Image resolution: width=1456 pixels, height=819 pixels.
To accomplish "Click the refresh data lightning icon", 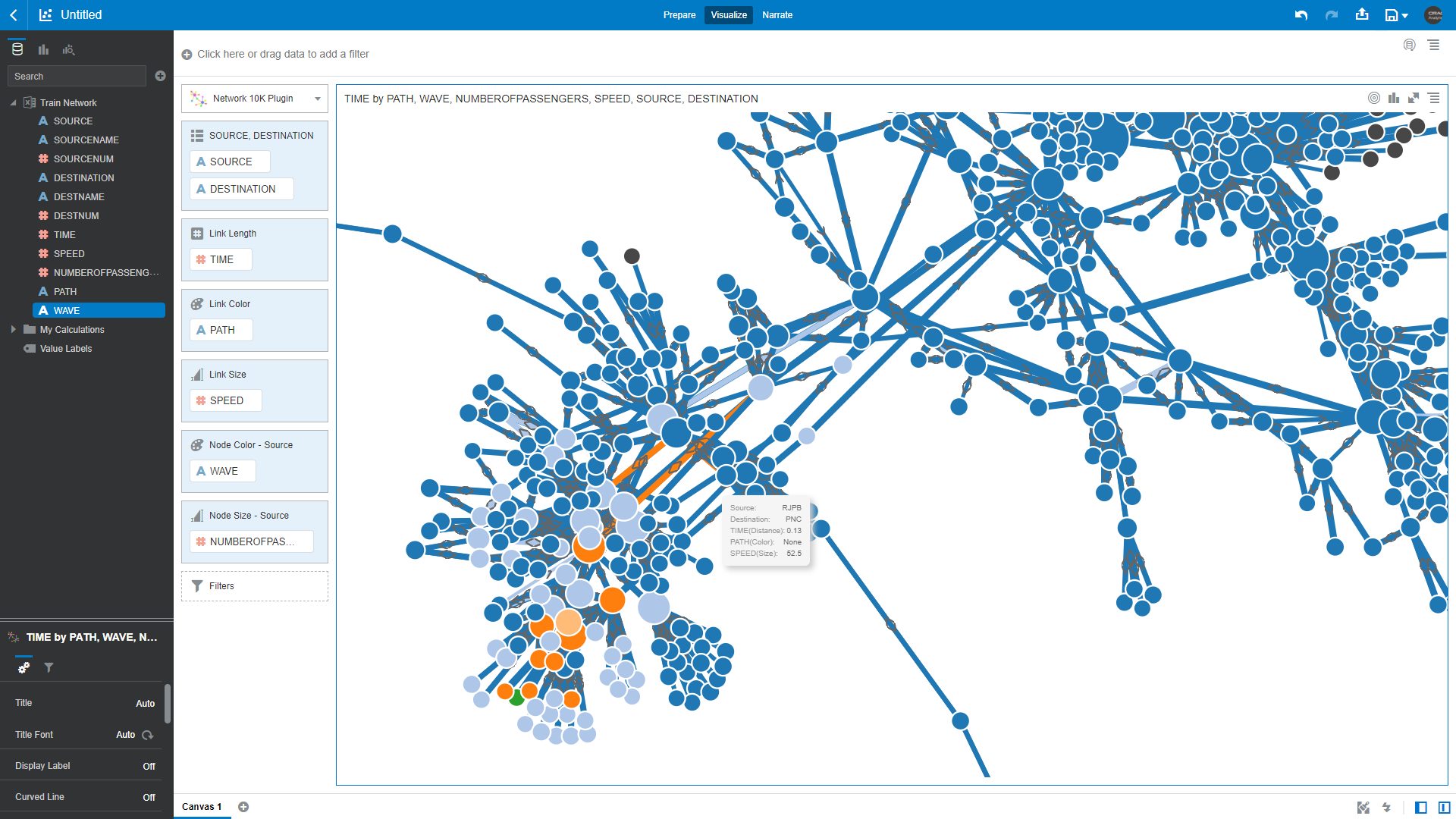I will pos(1388,807).
